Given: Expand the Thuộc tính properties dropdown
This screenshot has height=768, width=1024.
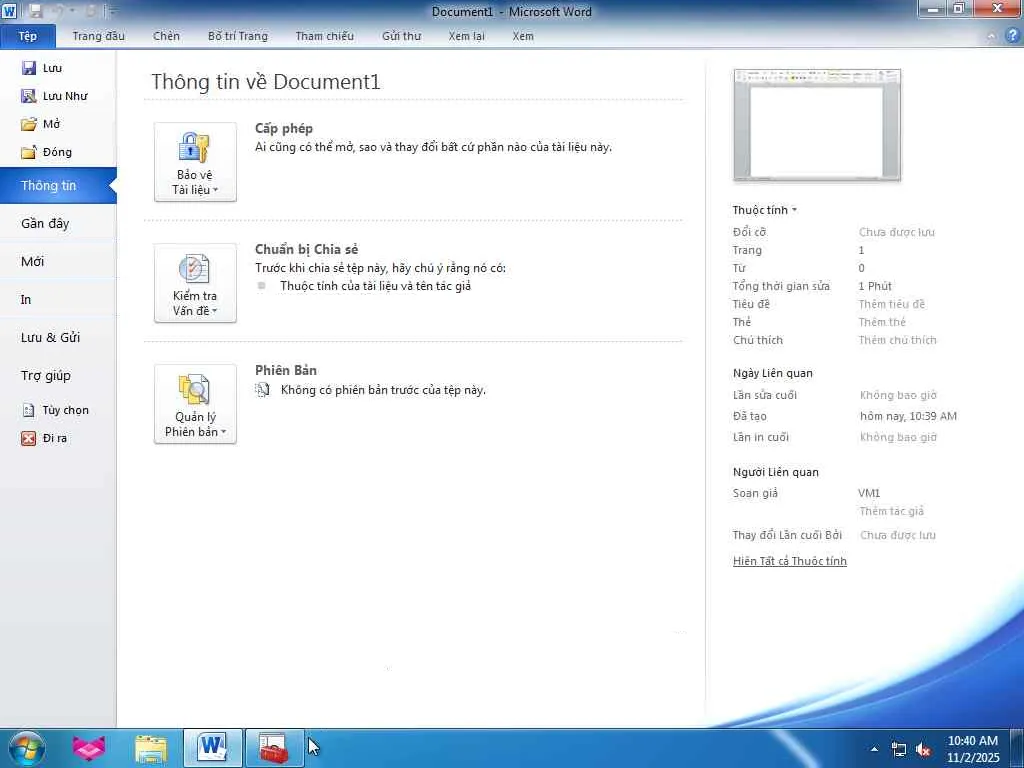Looking at the screenshot, I should [x=765, y=210].
